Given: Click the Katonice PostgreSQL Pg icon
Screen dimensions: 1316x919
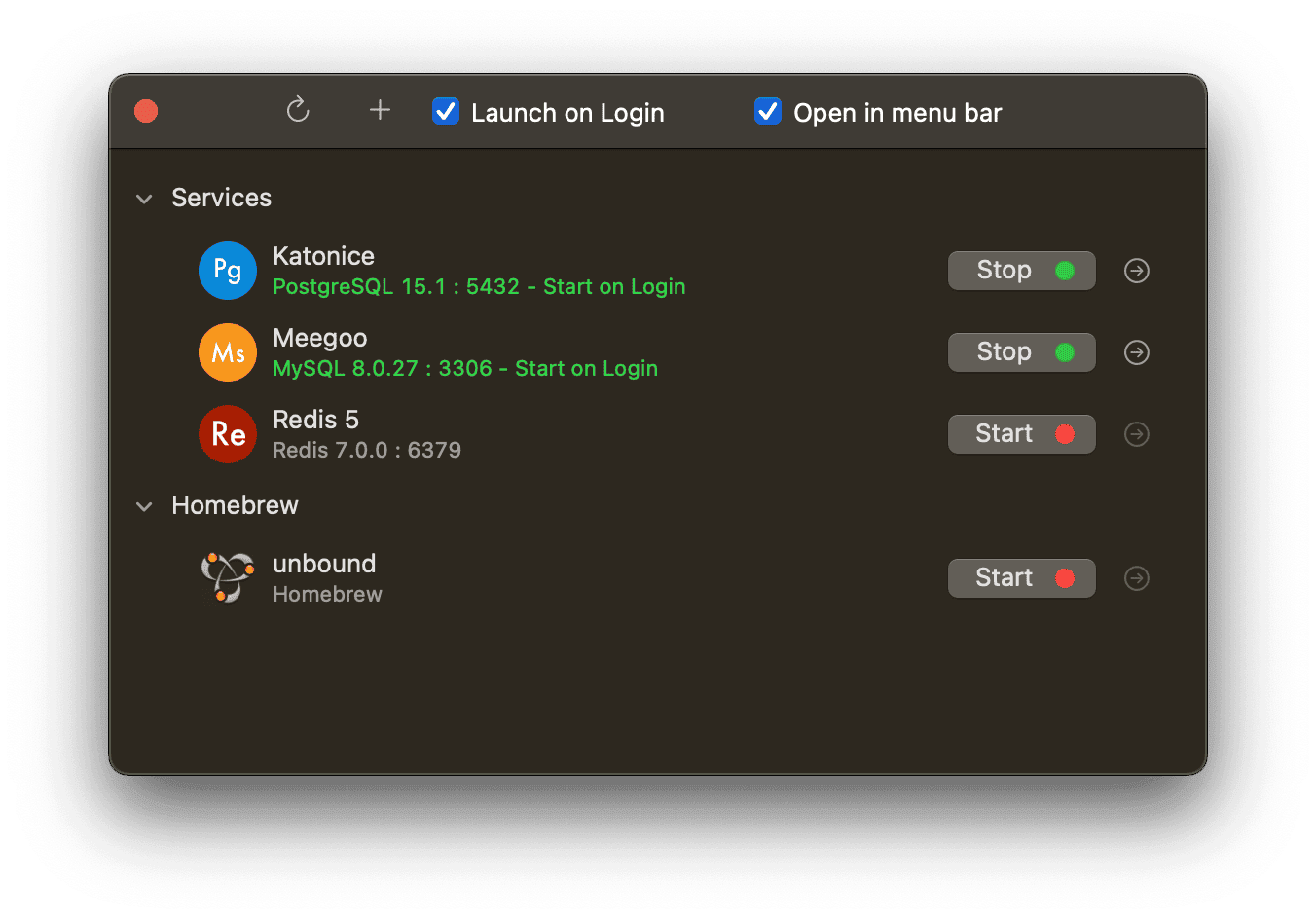Looking at the screenshot, I should [228, 271].
